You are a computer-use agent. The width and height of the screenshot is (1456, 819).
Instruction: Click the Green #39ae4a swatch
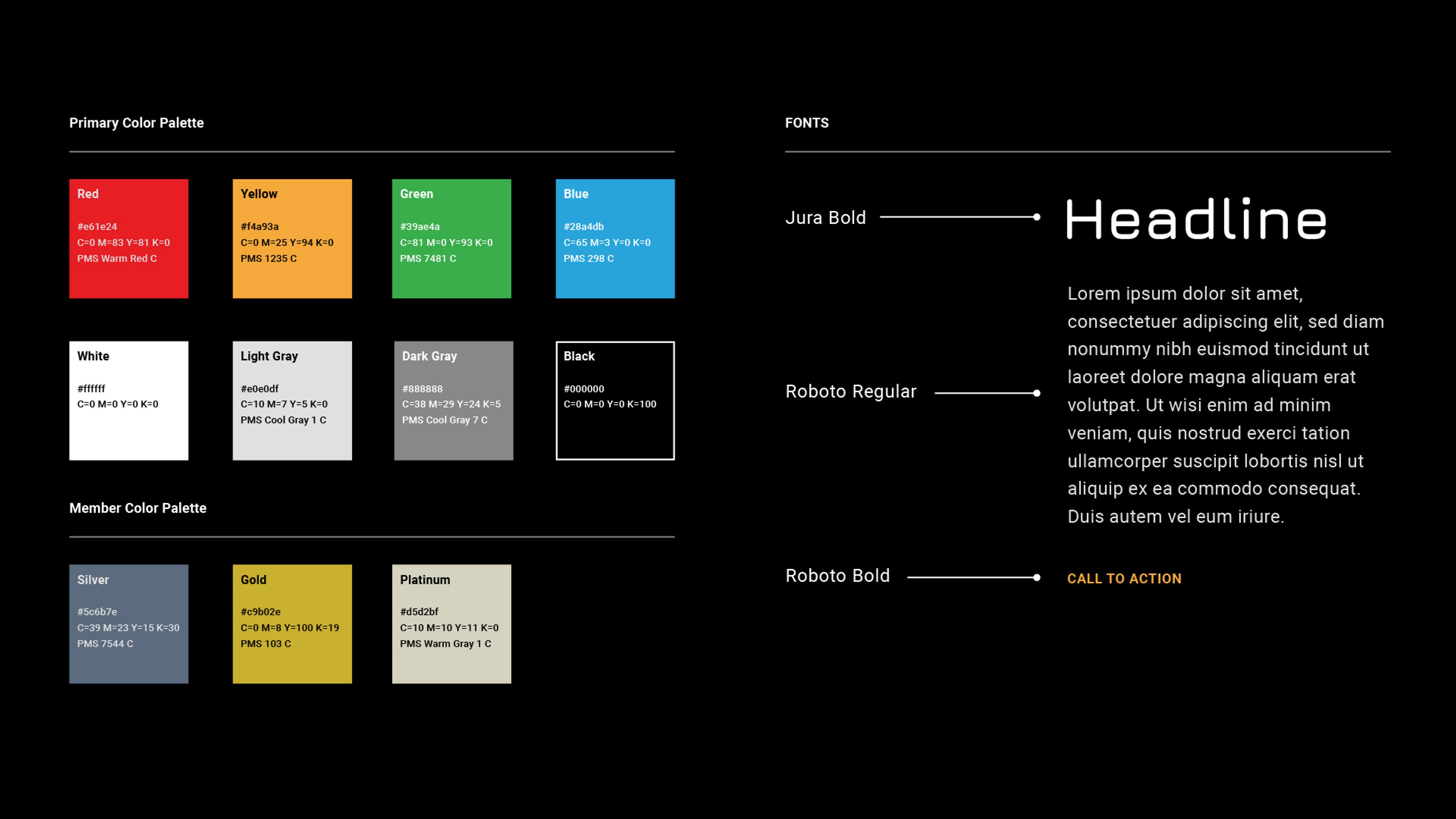pos(451,238)
